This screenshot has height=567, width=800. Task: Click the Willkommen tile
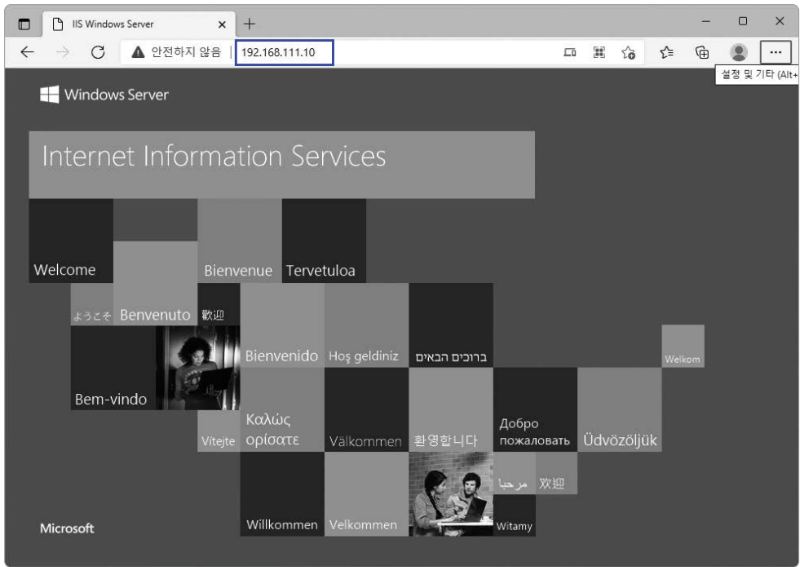click(282, 494)
